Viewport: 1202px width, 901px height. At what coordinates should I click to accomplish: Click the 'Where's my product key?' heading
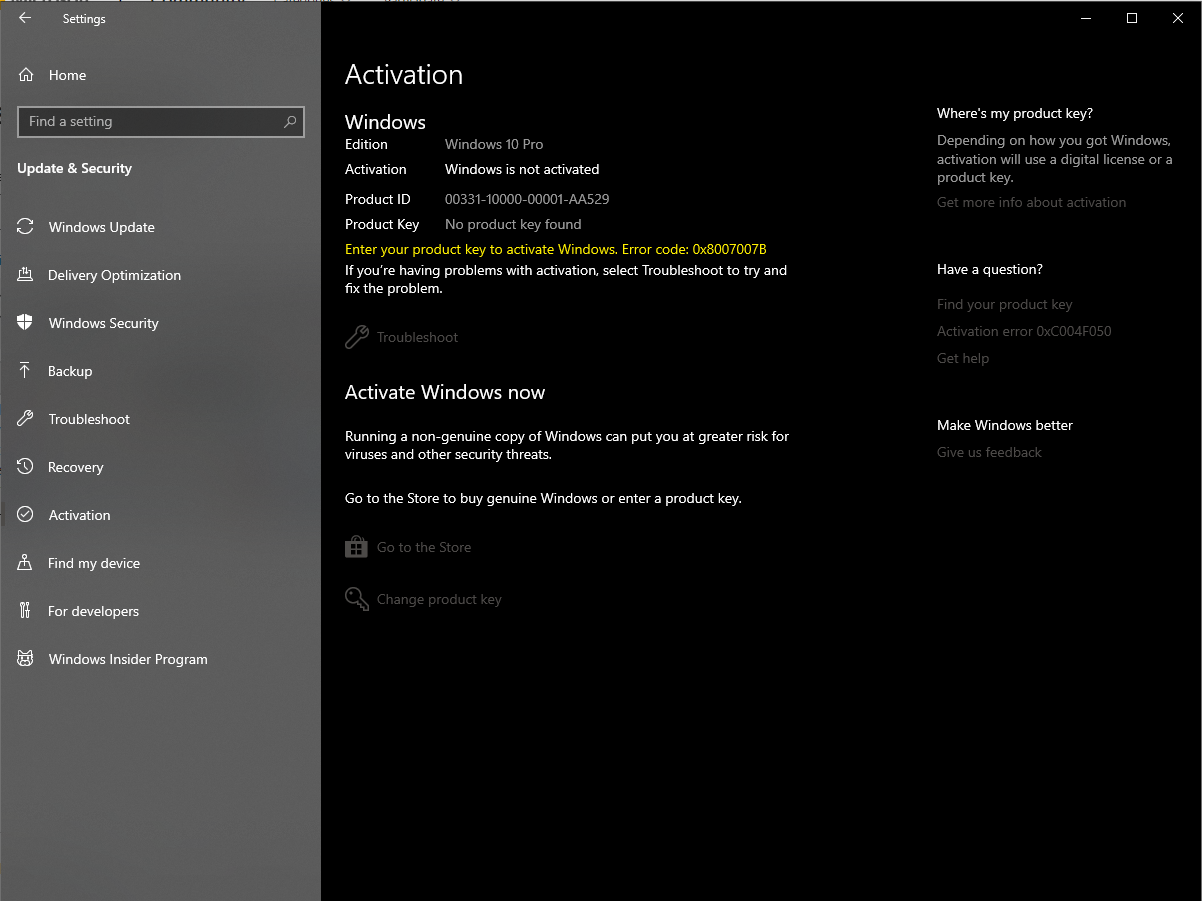[x=1015, y=113]
